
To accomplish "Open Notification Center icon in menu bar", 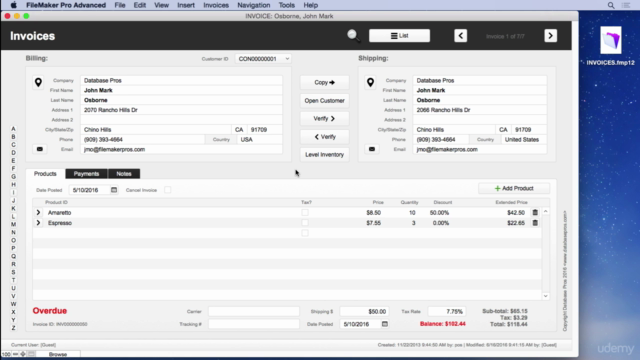I will [x=626, y=5].
